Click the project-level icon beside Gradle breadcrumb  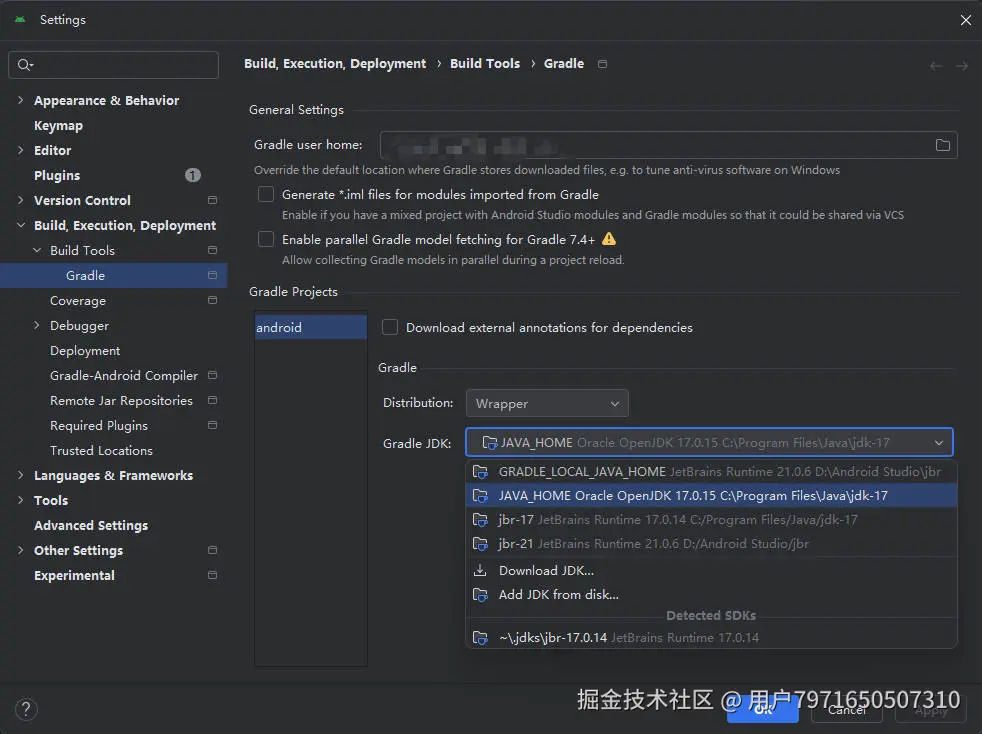click(602, 64)
